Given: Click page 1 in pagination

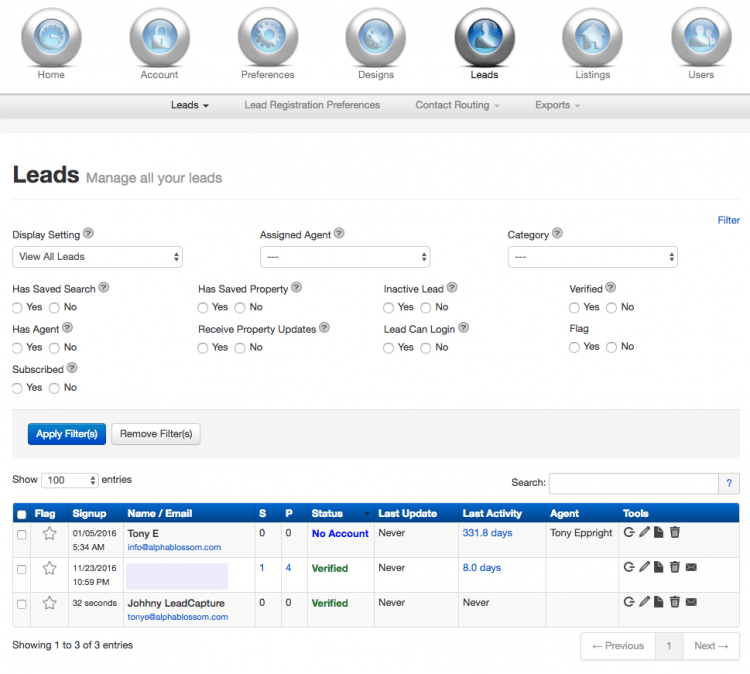Looking at the screenshot, I should [669, 646].
